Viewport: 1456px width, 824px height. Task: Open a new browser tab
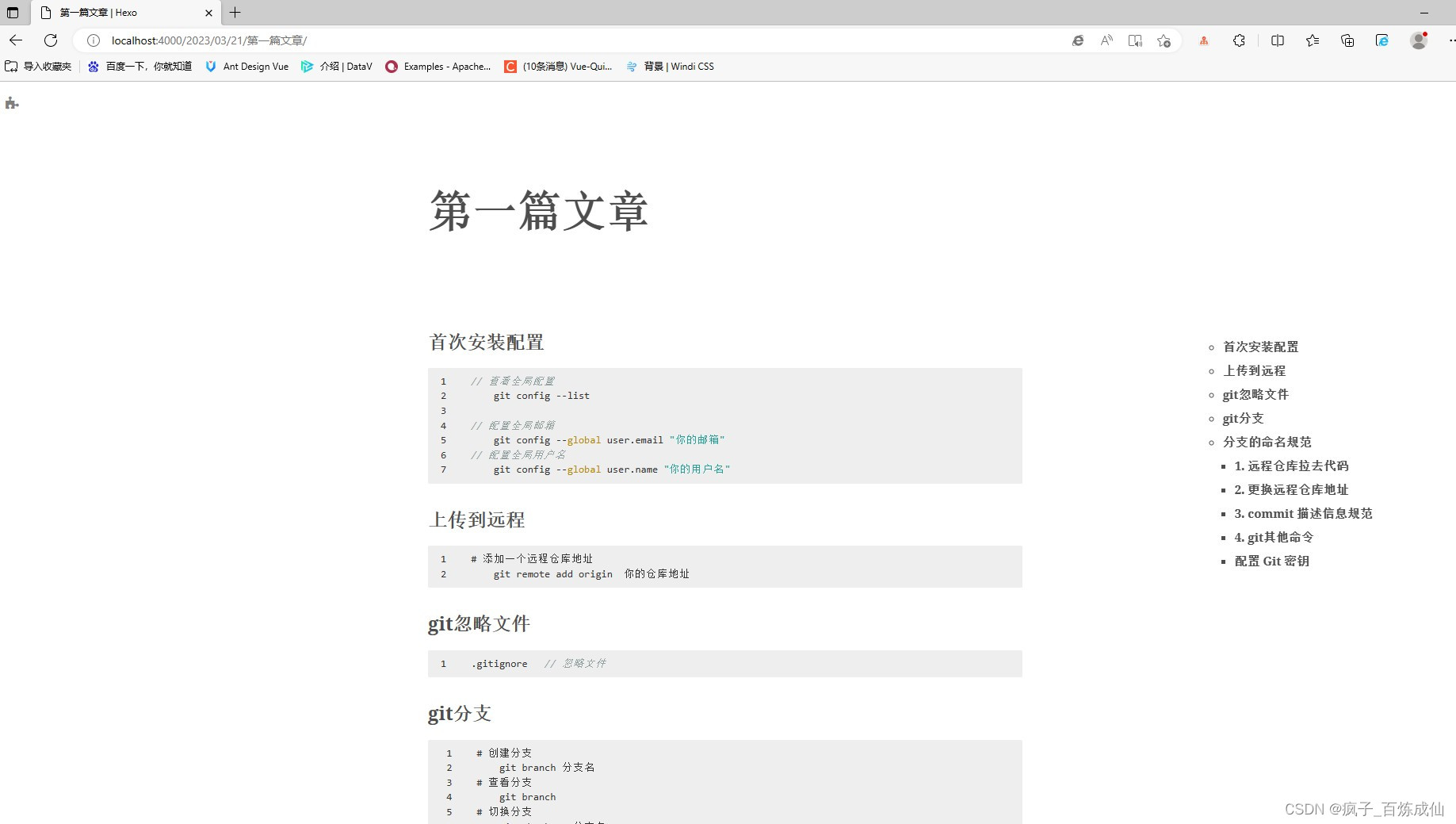(x=234, y=13)
